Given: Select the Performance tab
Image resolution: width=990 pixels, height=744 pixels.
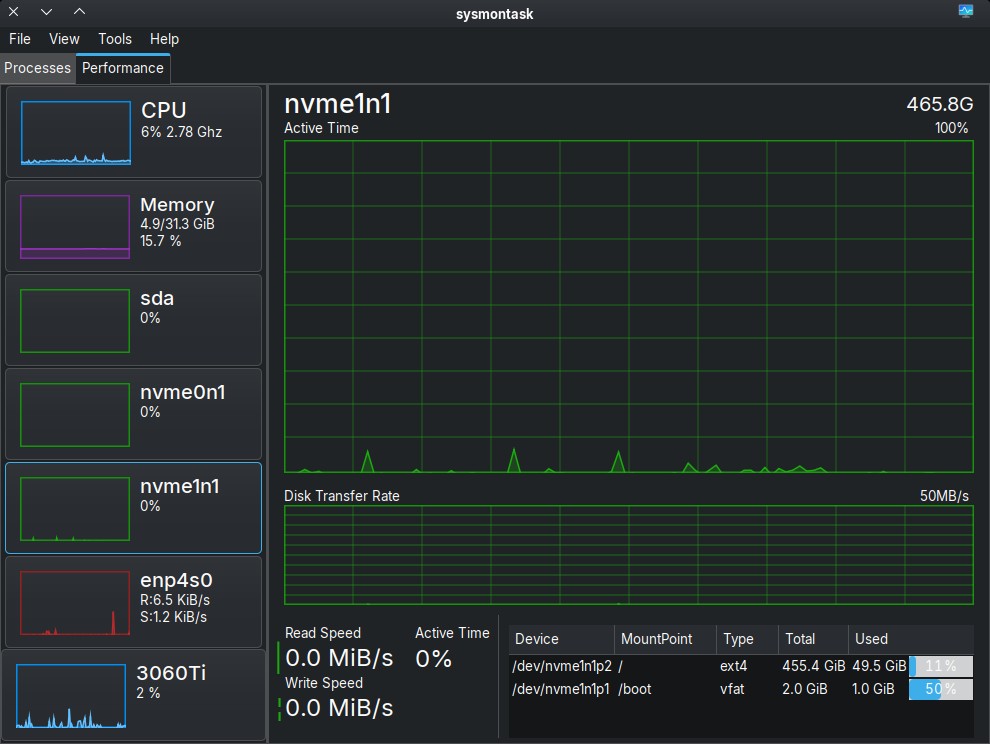Looking at the screenshot, I should coord(123,68).
